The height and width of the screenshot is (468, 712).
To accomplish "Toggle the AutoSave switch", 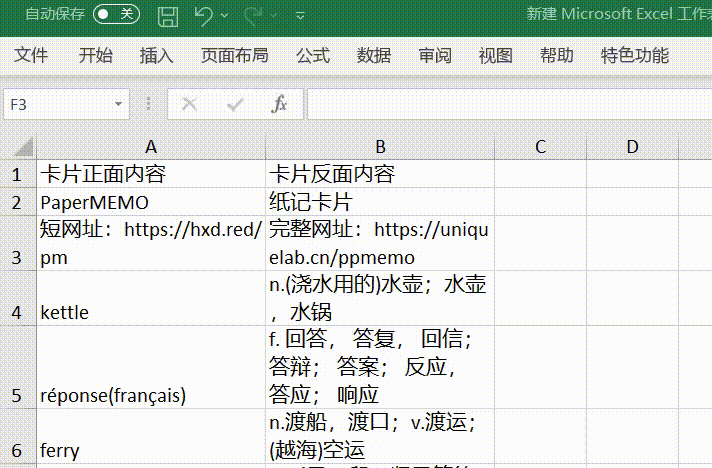I will click(116, 14).
